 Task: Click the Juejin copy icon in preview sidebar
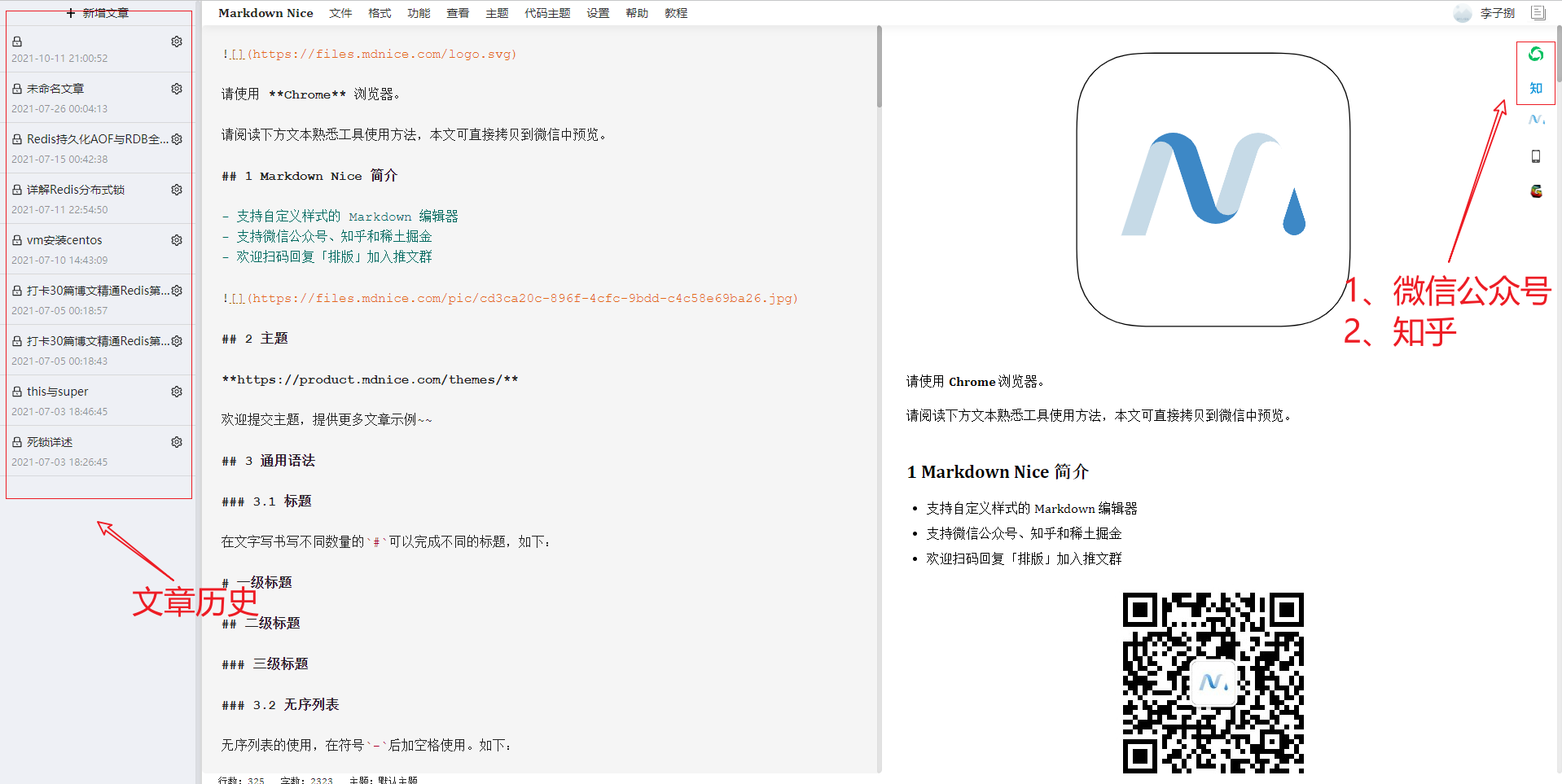coord(1536,120)
